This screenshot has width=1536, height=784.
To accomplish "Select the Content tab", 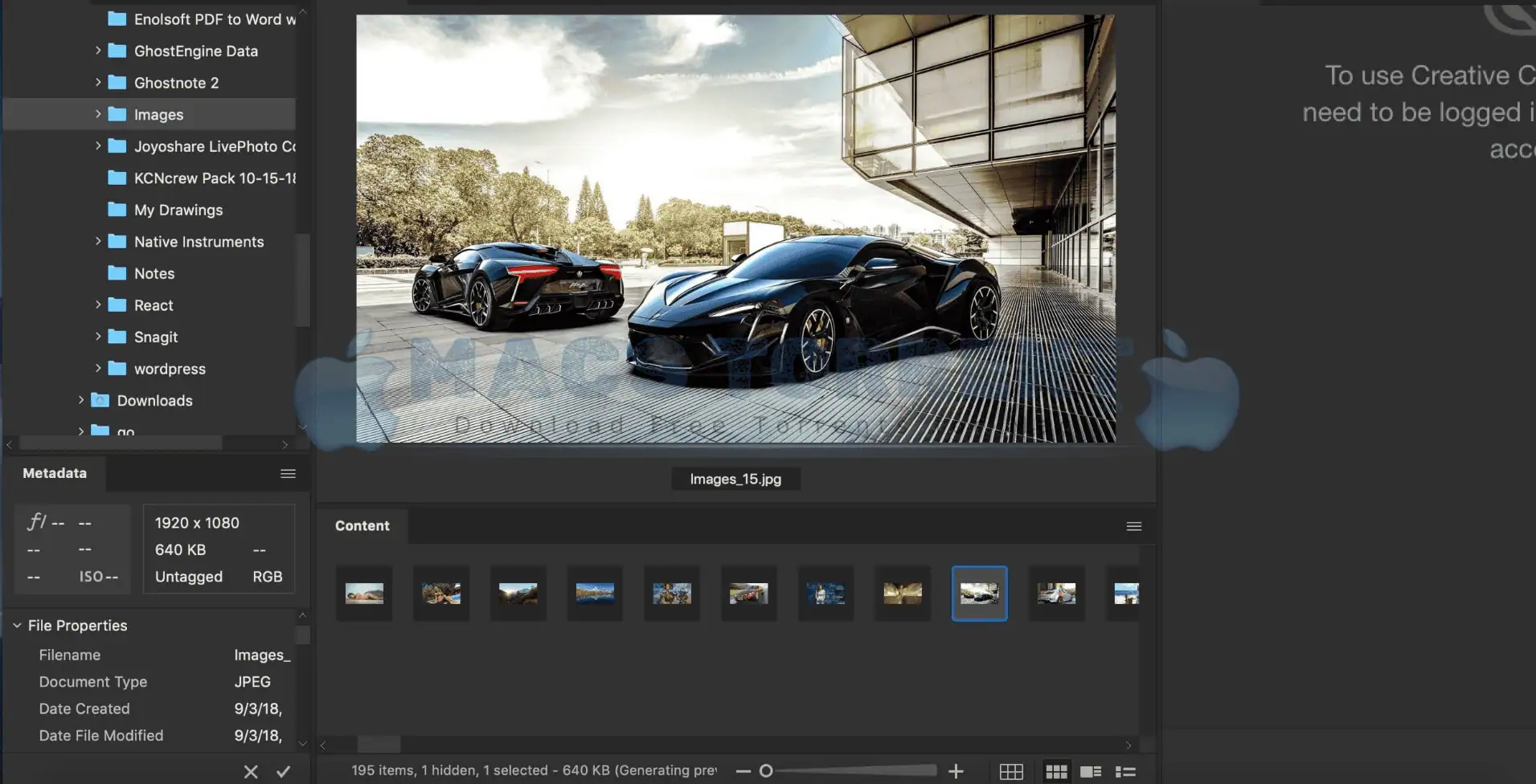I will click(362, 525).
